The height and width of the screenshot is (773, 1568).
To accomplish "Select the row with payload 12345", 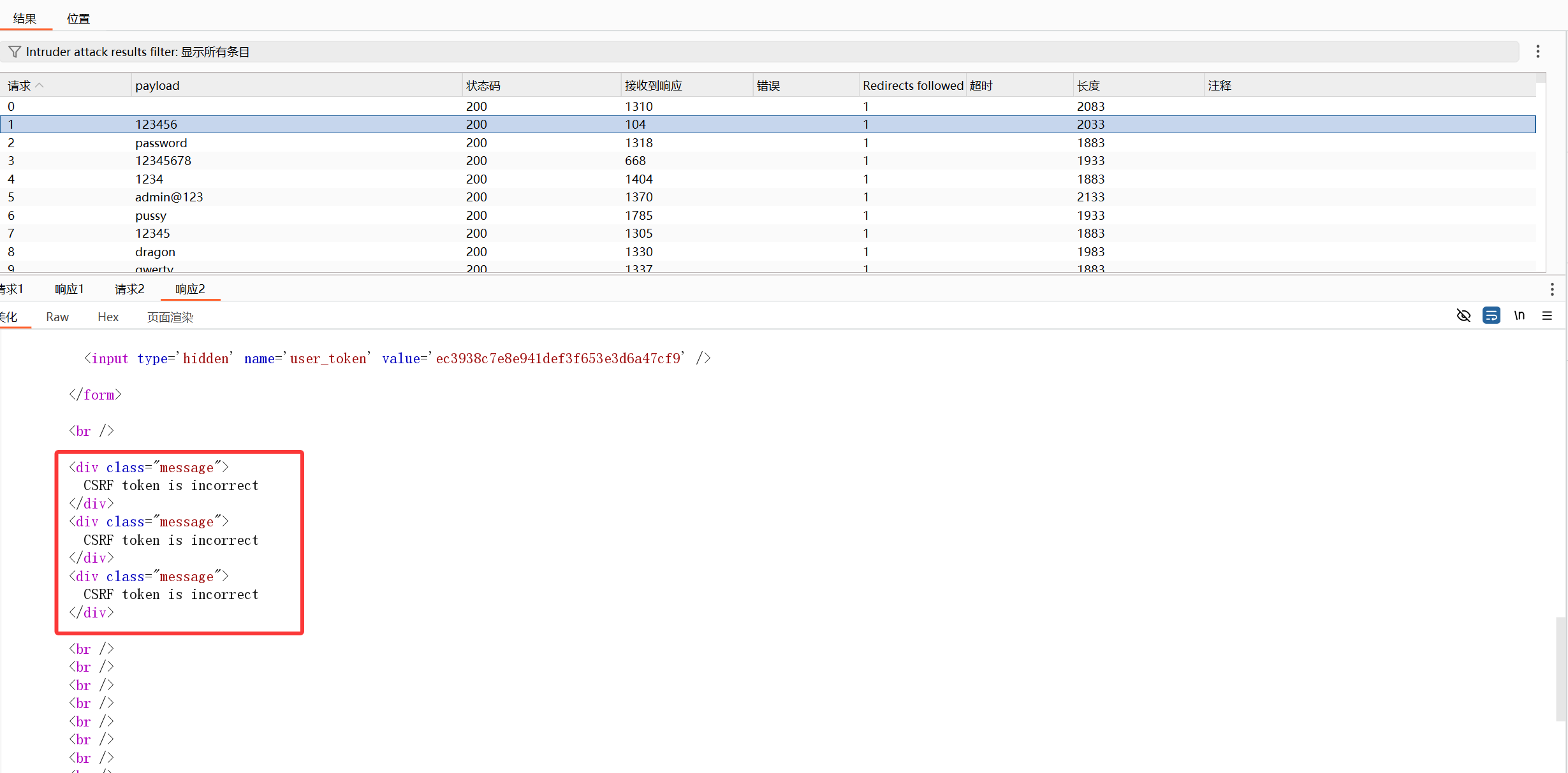I will [768, 233].
